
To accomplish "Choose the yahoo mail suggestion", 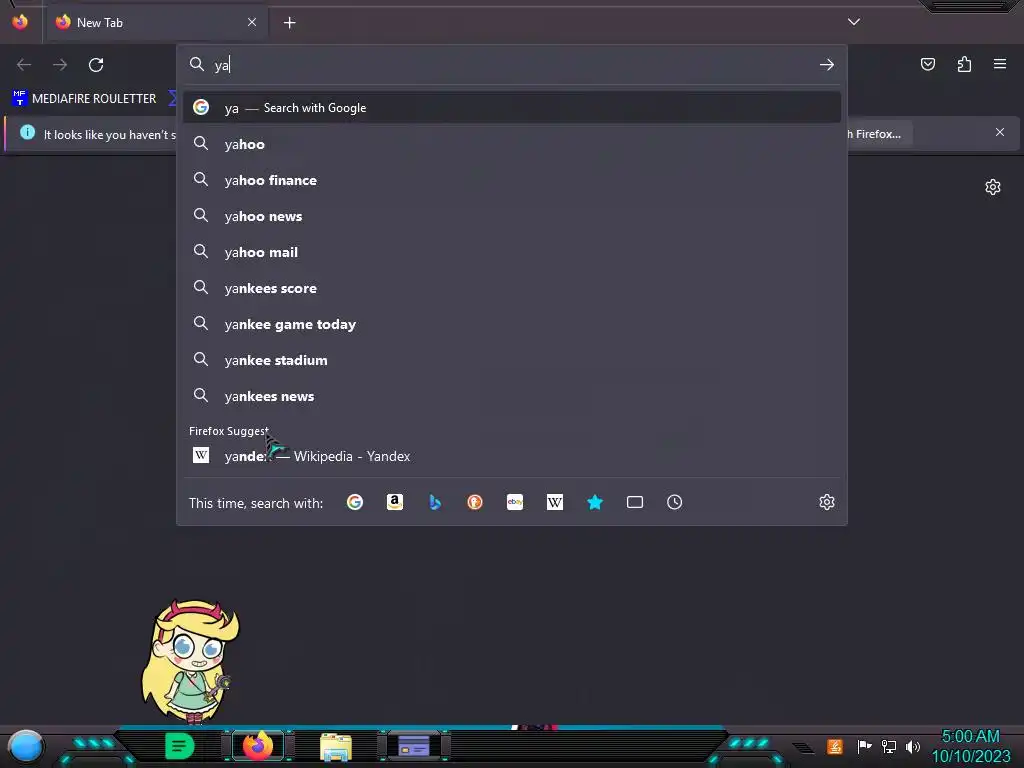I will (512, 252).
